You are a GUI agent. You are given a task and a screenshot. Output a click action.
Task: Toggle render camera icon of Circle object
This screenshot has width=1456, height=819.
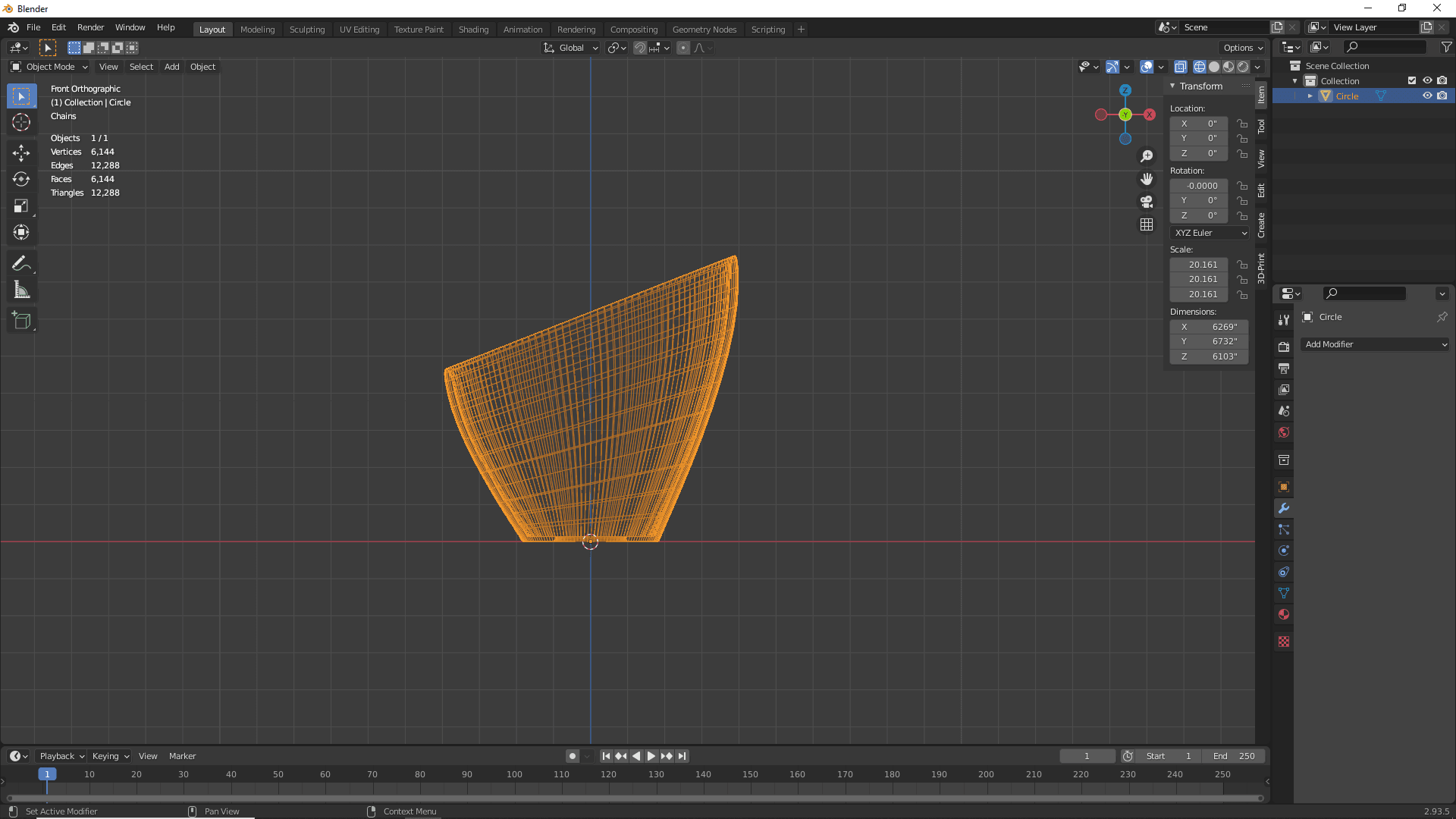click(1442, 96)
